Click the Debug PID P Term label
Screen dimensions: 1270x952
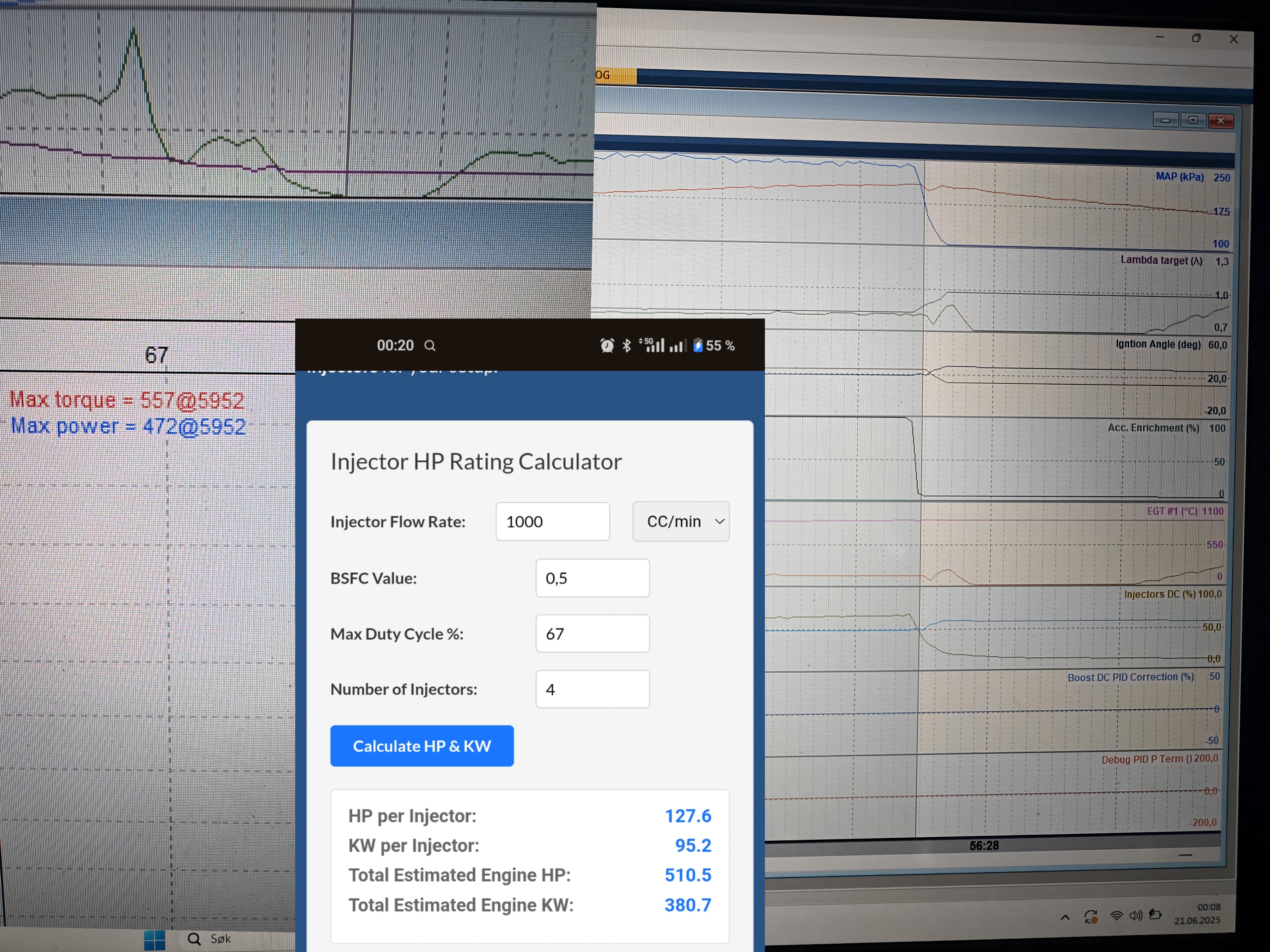1147,760
